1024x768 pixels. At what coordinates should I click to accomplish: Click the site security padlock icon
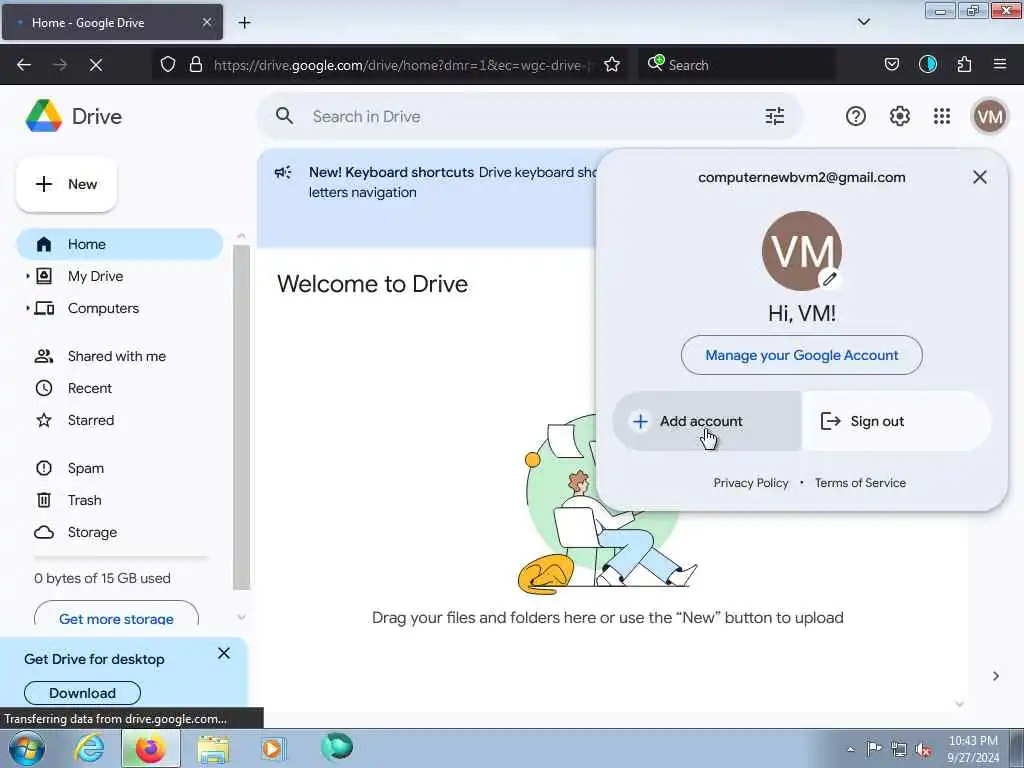tap(195, 65)
